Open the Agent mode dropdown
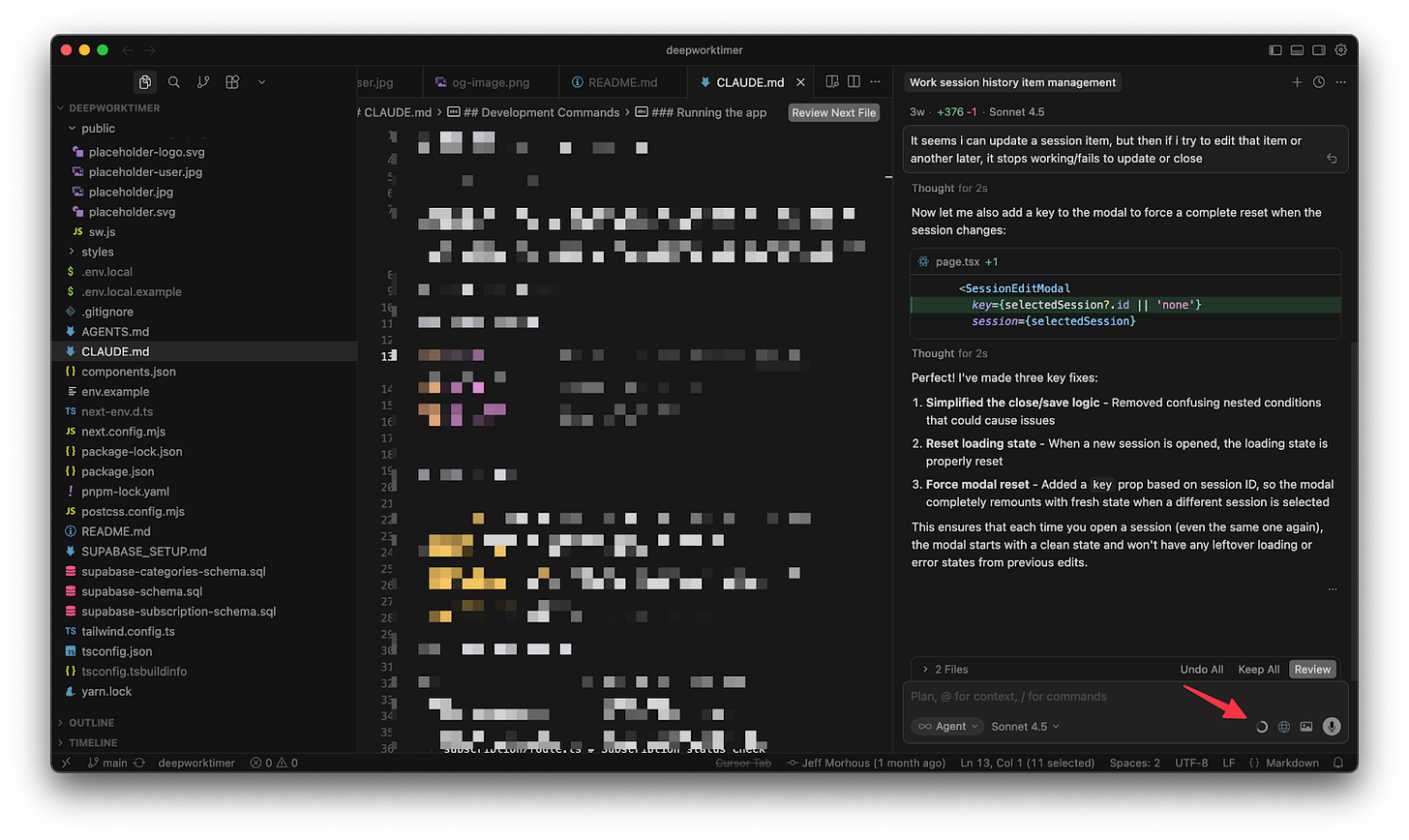 point(947,727)
